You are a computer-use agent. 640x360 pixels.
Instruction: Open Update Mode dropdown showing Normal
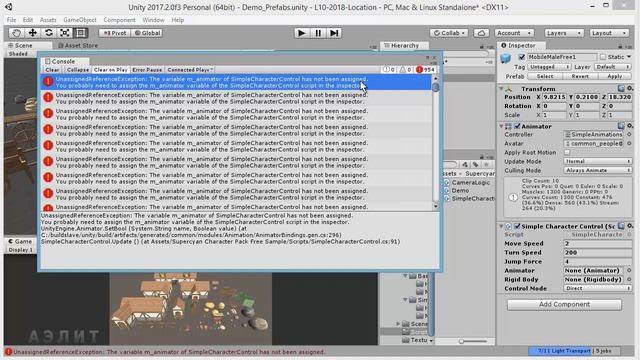tap(598, 161)
